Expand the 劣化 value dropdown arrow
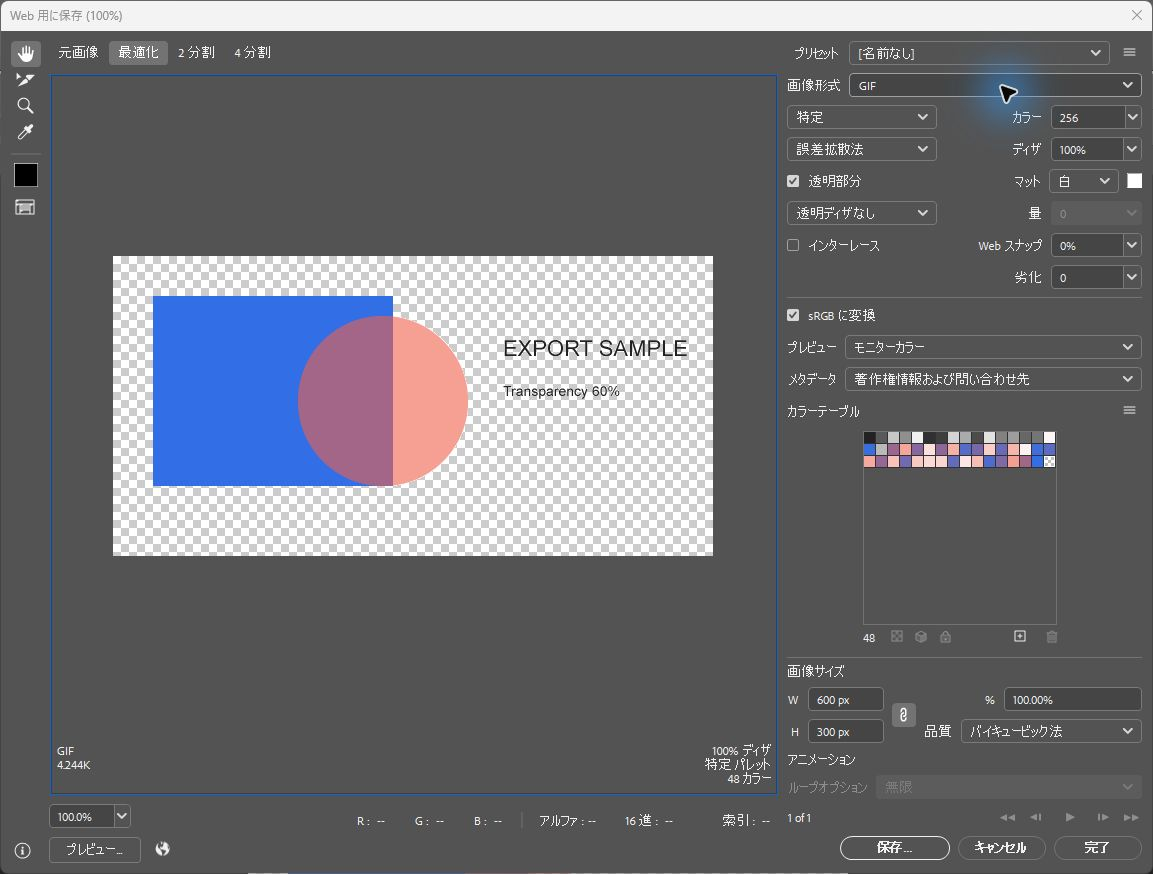The height and width of the screenshot is (874, 1153). (x=1133, y=277)
